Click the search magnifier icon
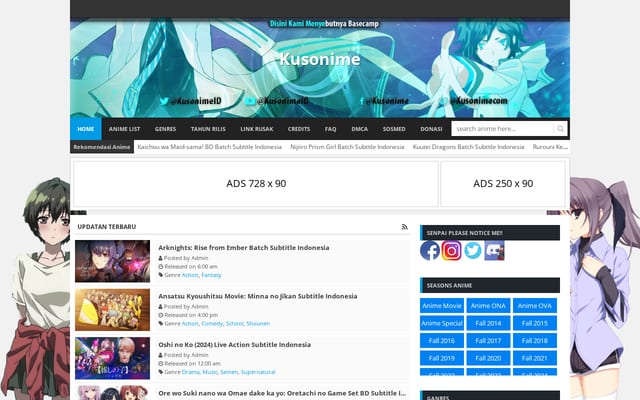Viewport: 640px width, 400px height. (560, 129)
